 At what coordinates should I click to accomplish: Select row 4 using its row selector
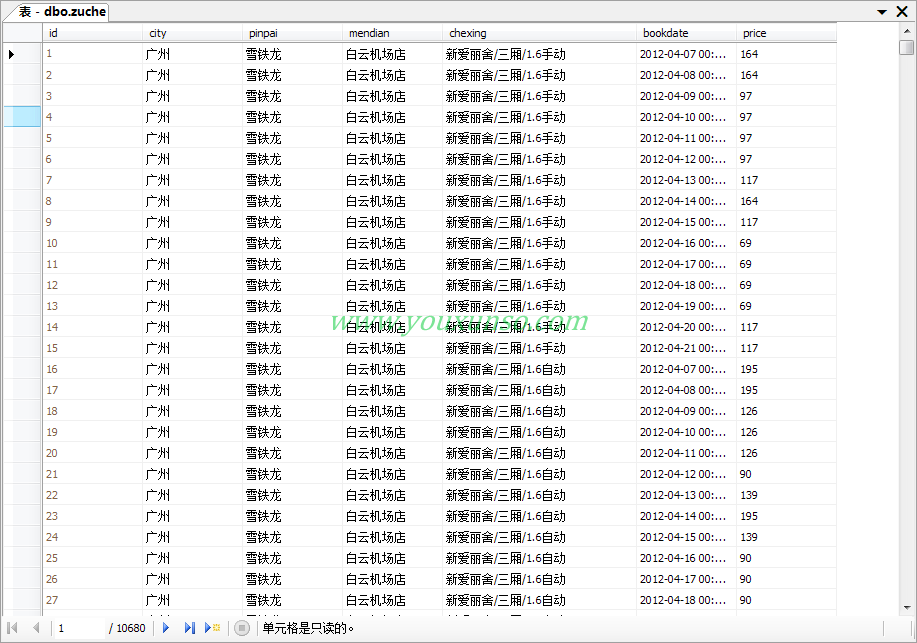[21, 117]
